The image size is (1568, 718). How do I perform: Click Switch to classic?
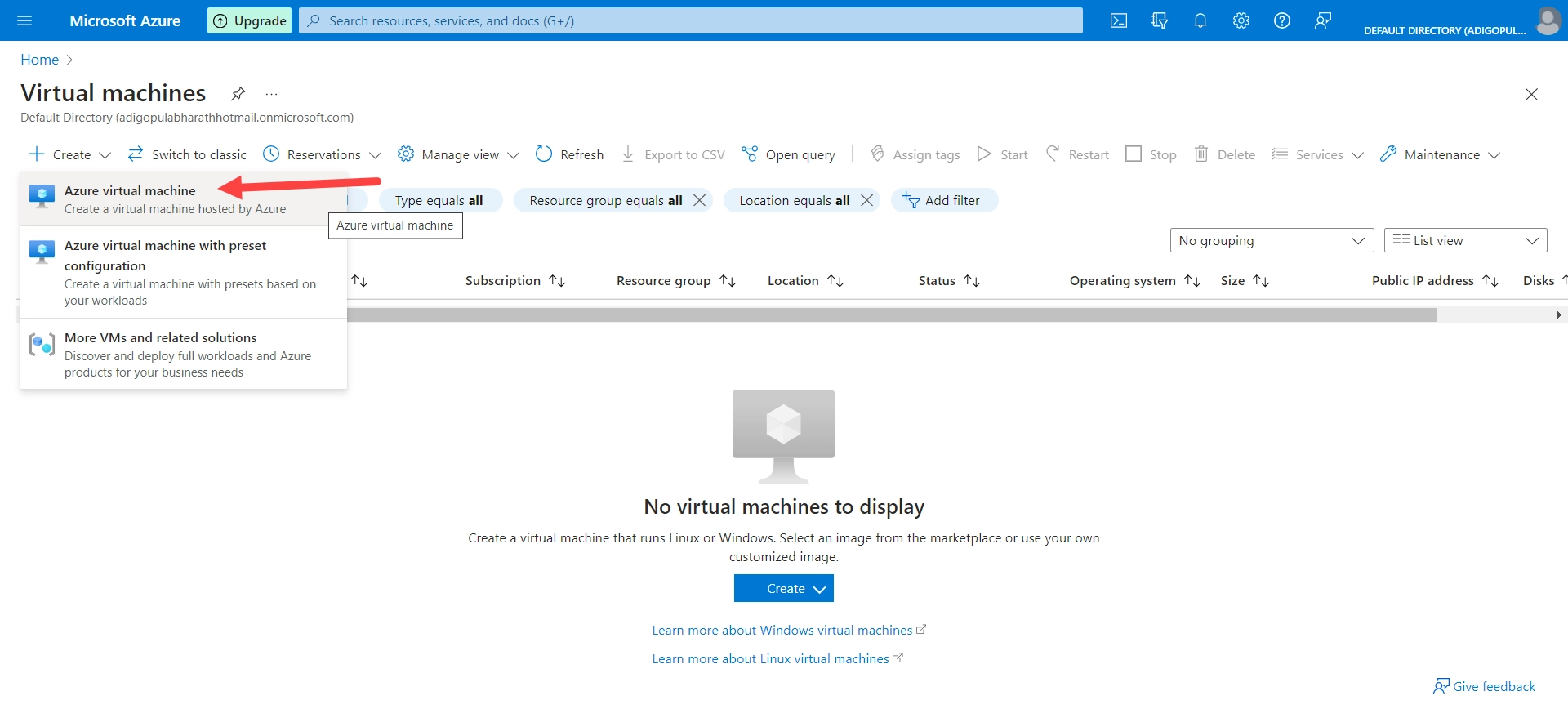187,154
